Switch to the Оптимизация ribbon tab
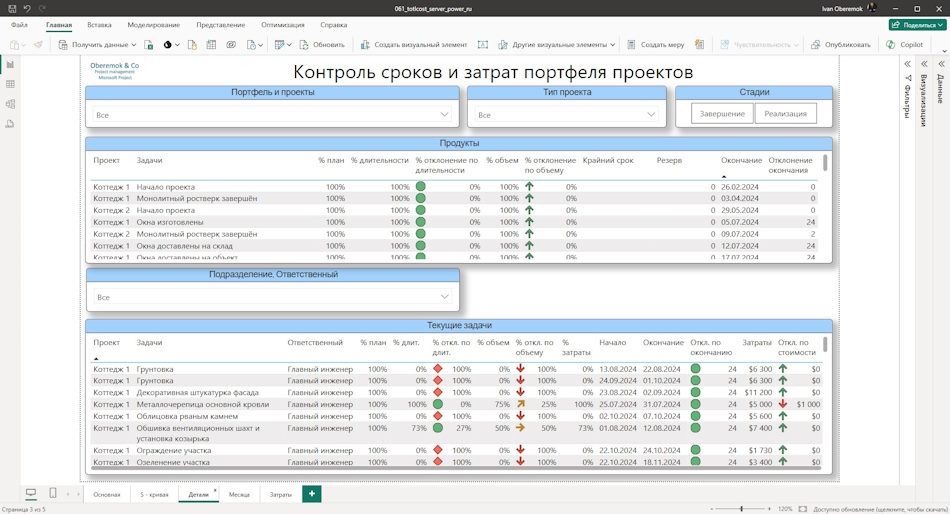This screenshot has height=514, width=950. [x=283, y=25]
